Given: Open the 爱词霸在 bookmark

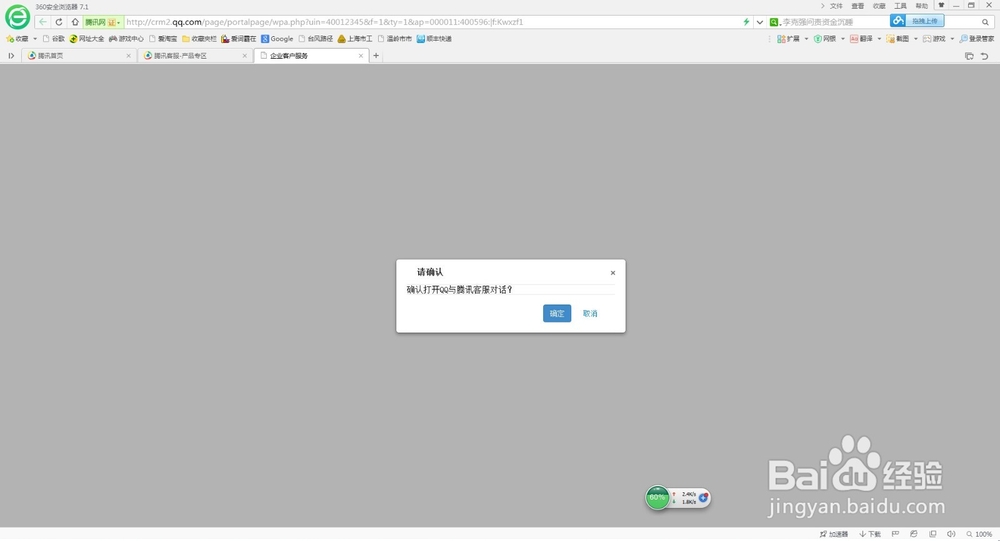Looking at the screenshot, I should tap(239, 39).
